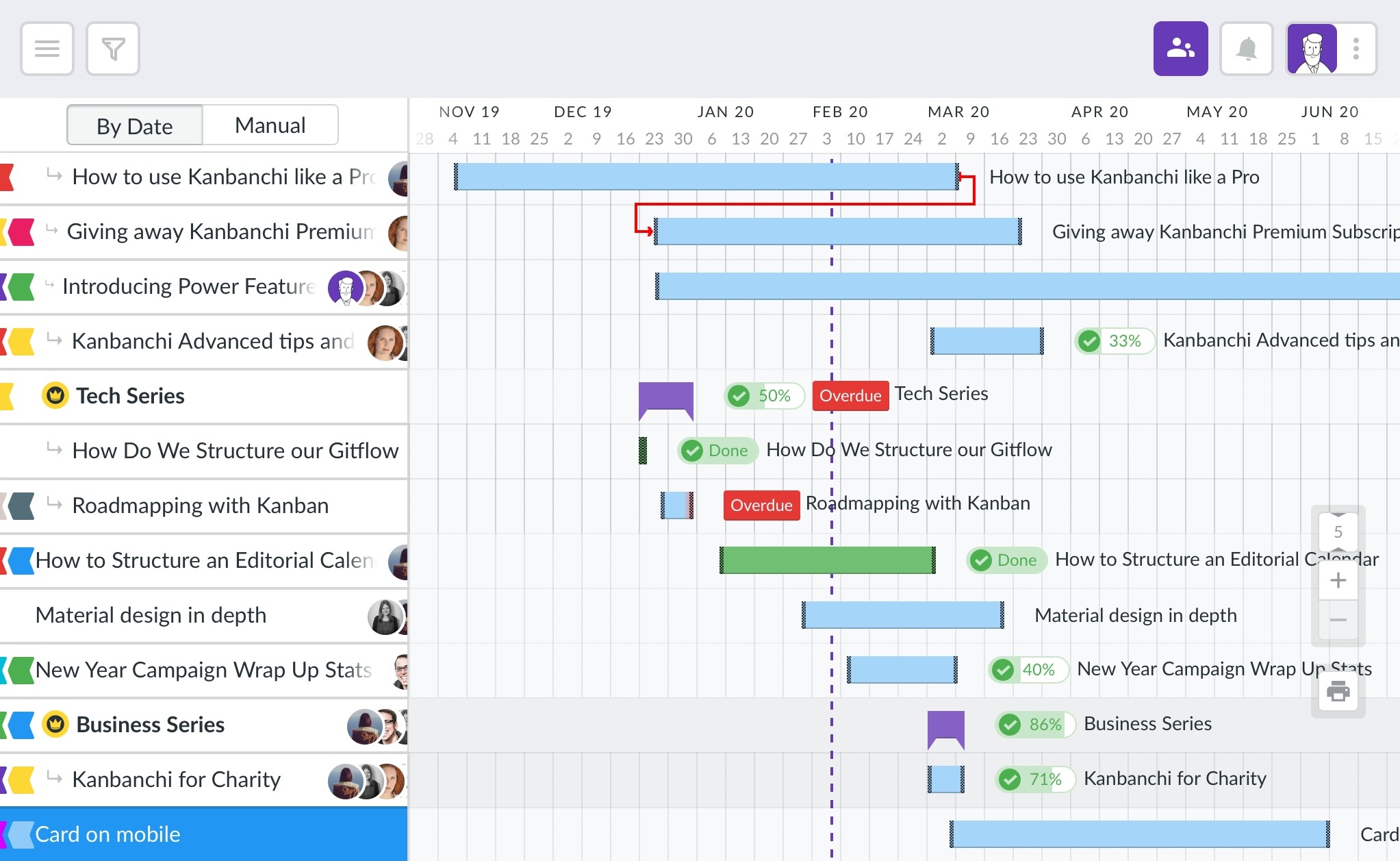Zoom out with the minus button
The width and height of the screenshot is (1400, 861).
point(1338,620)
